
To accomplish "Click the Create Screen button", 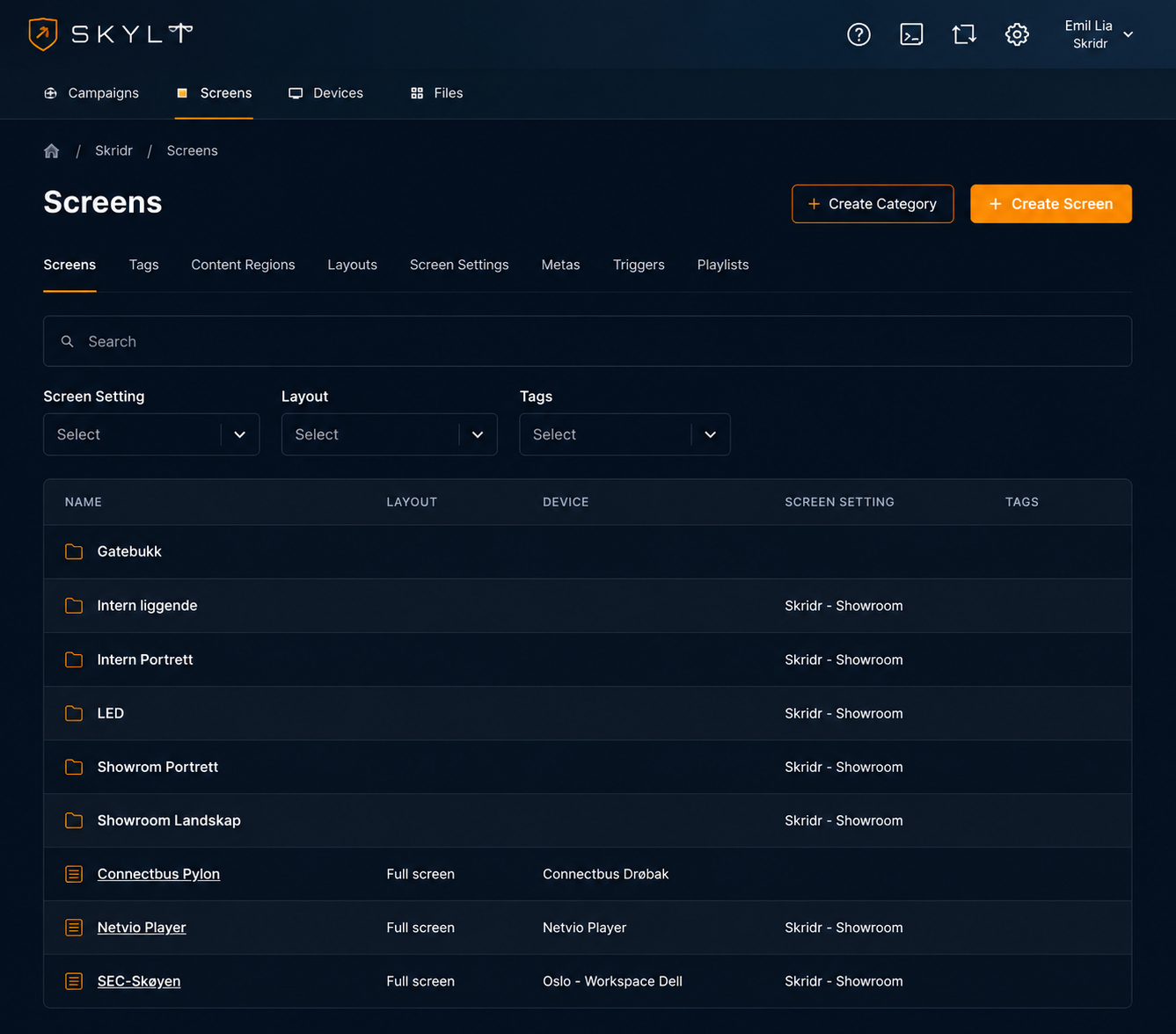I will click(x=1050, y=204).
